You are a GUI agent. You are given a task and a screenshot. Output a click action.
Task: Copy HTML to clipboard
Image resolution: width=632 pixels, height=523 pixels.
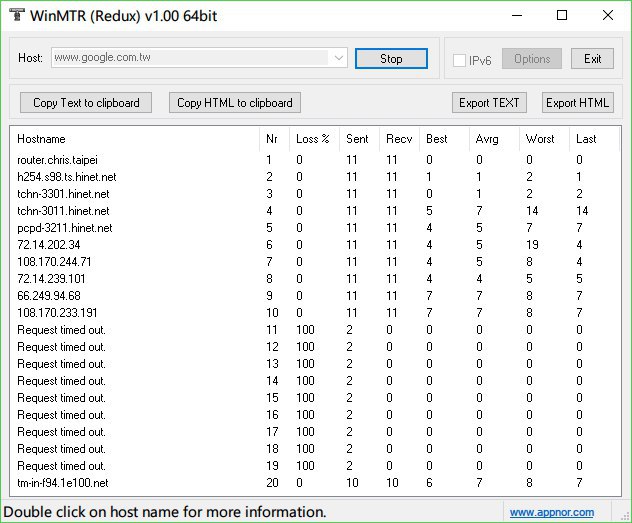[235, 102]
